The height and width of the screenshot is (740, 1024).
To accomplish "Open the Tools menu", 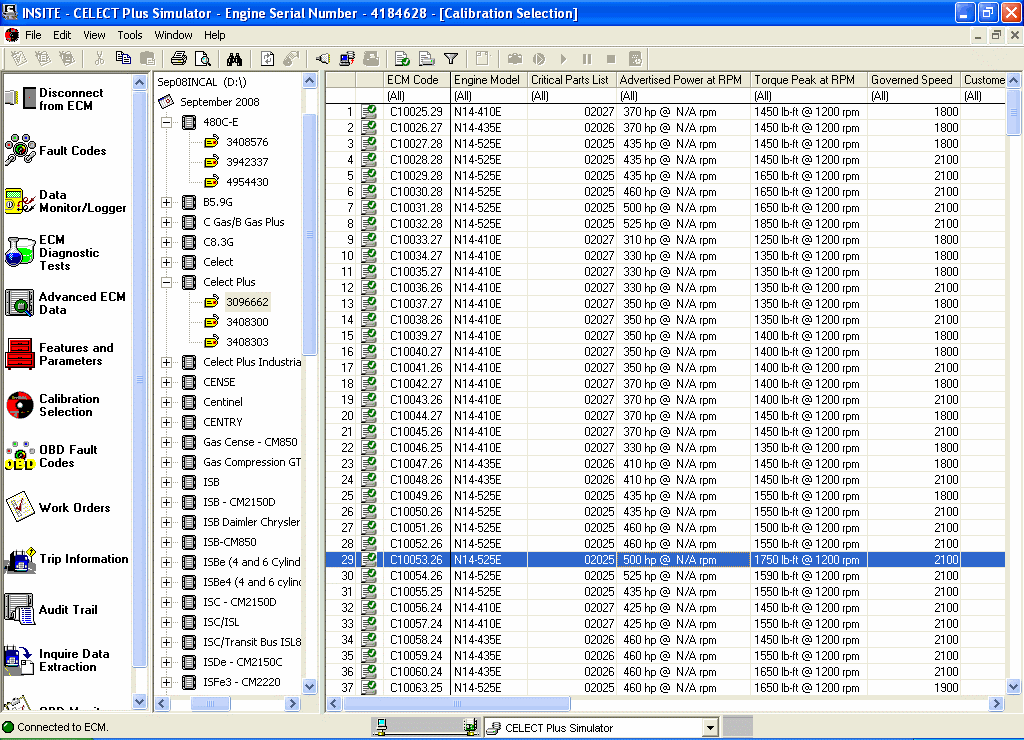I will [x=129, y=35].
